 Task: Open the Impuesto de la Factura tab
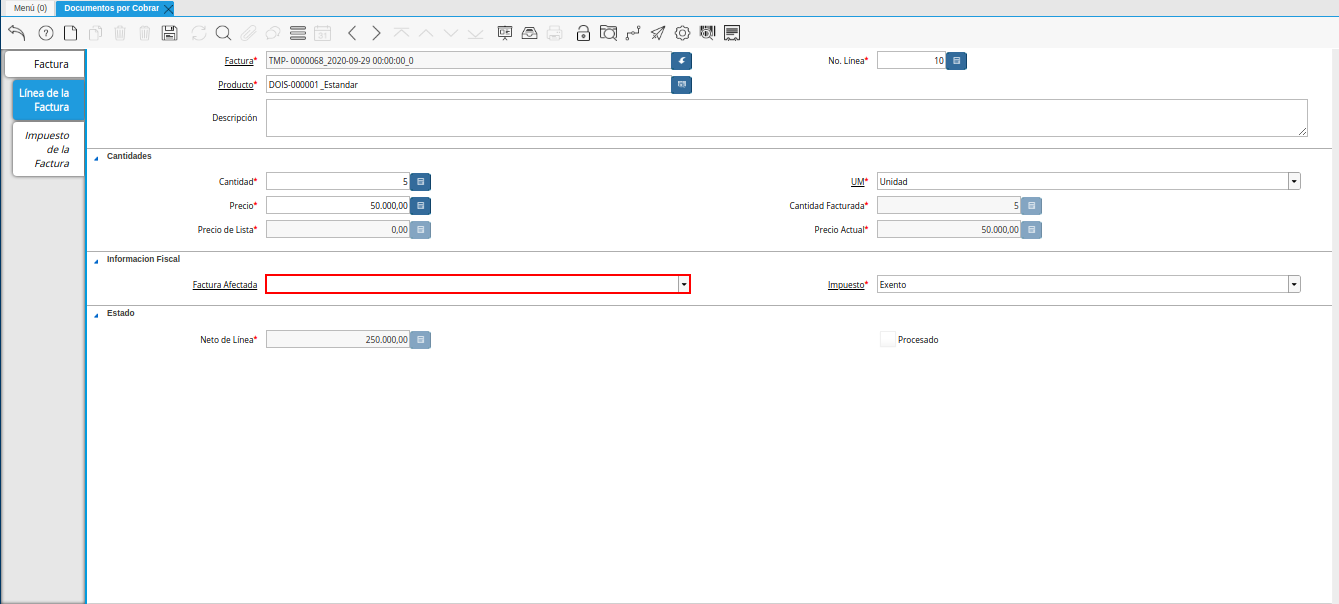[x=48, y=149]
